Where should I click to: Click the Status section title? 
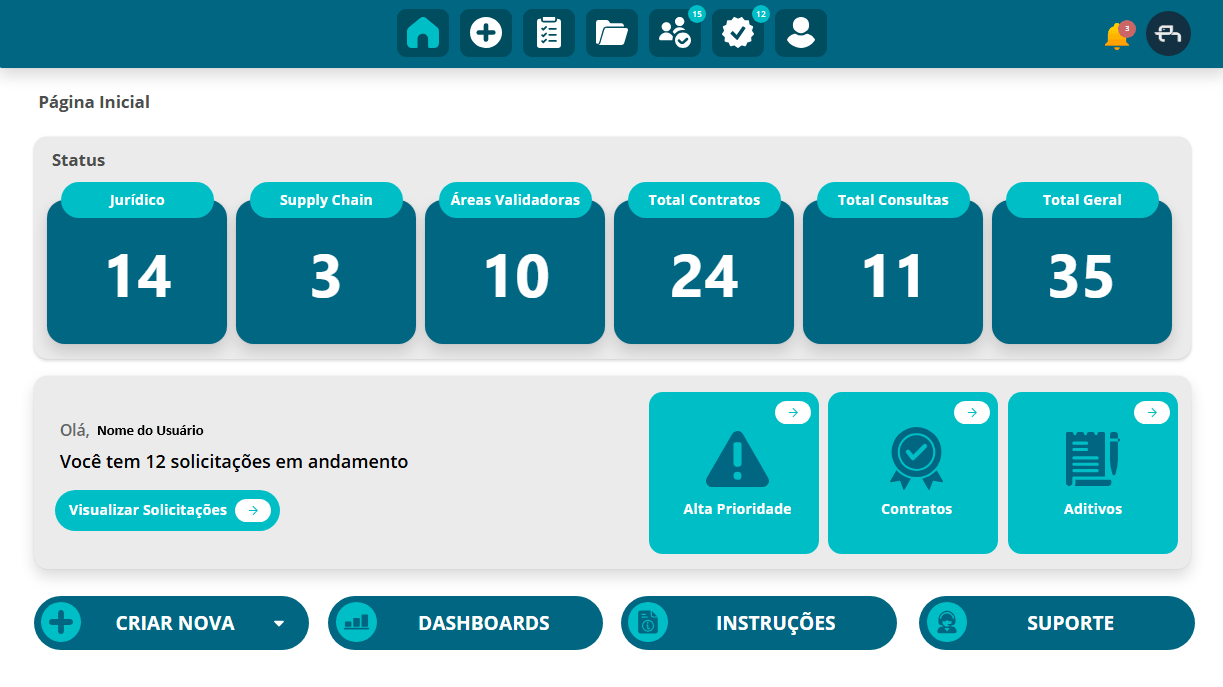tap(78, 160)
